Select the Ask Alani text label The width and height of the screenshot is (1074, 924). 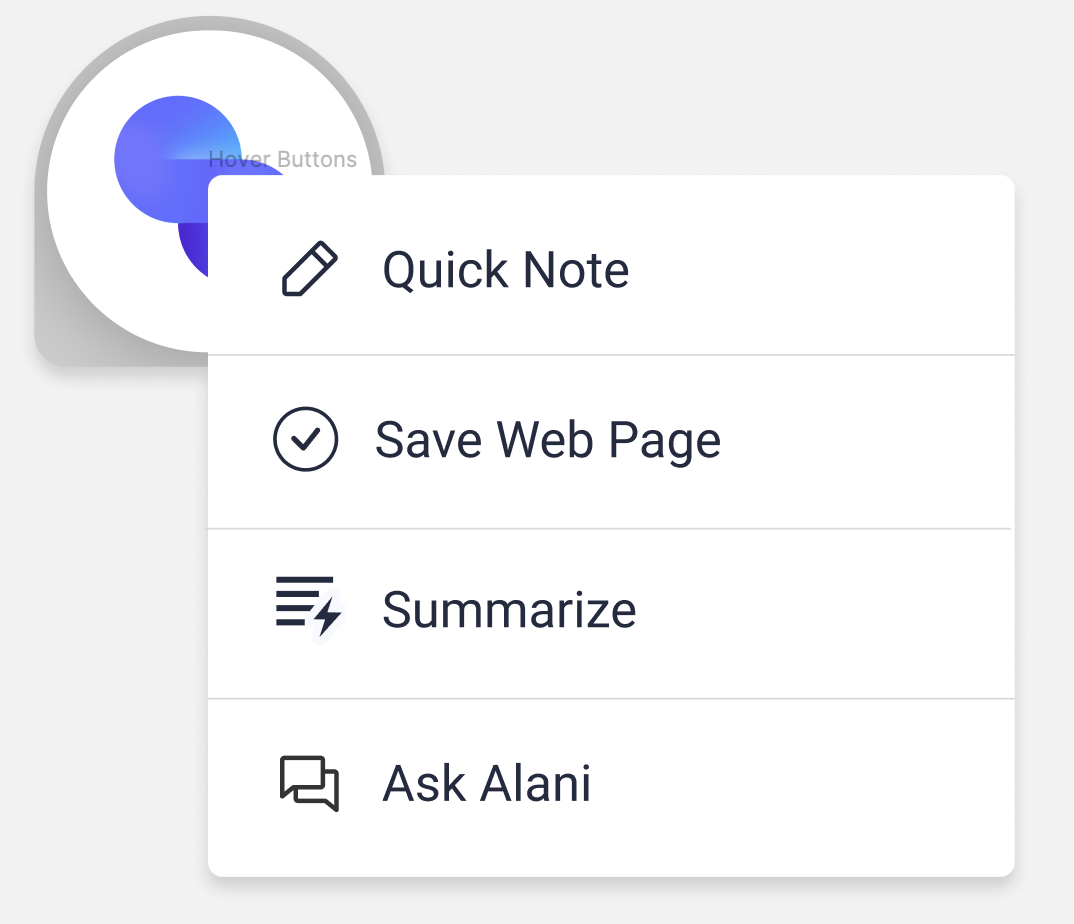tap(486, 783)
